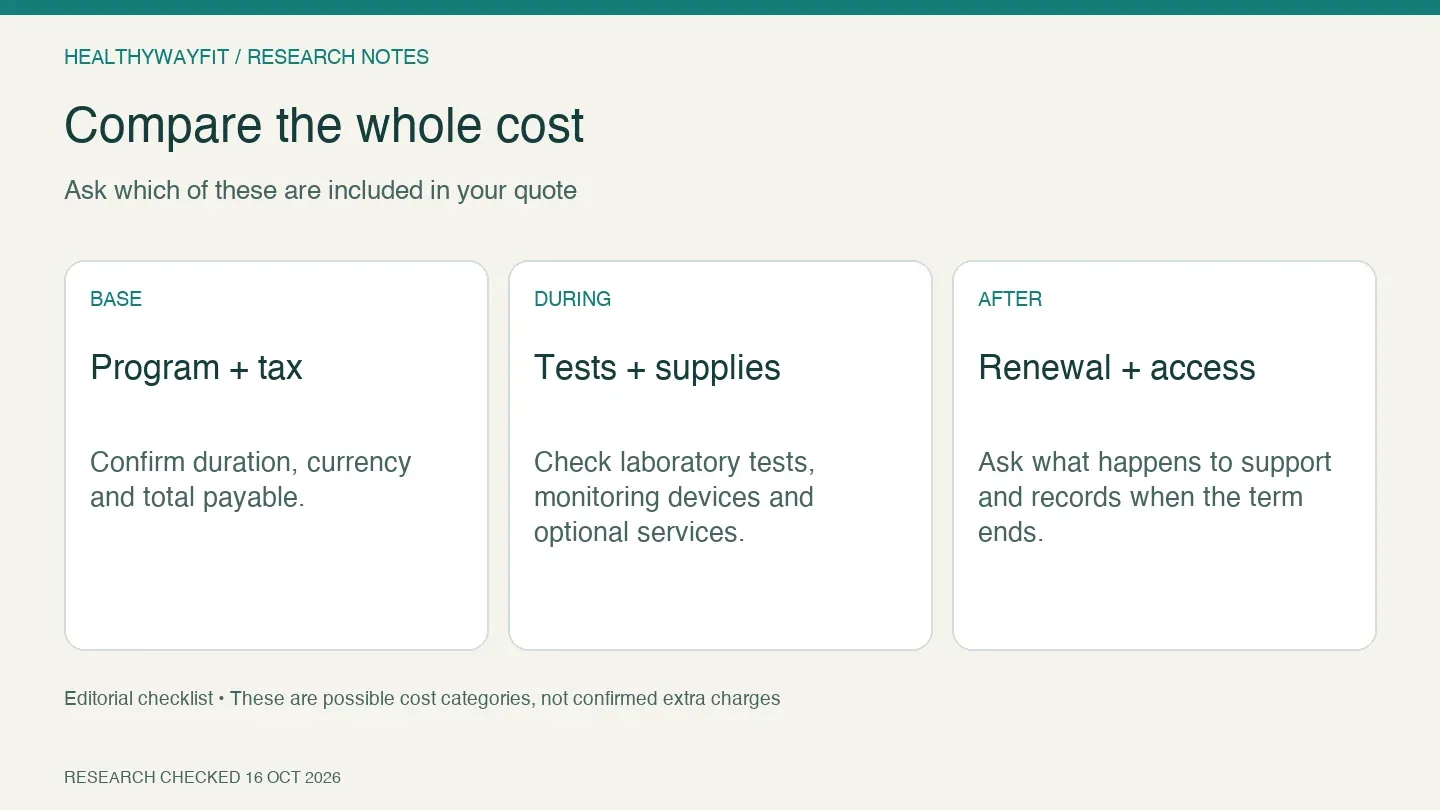The height and width of the screenshot is (810, 1440).
Task: Click 'Ask what happens to support' description
Action: click(1155, 497)
